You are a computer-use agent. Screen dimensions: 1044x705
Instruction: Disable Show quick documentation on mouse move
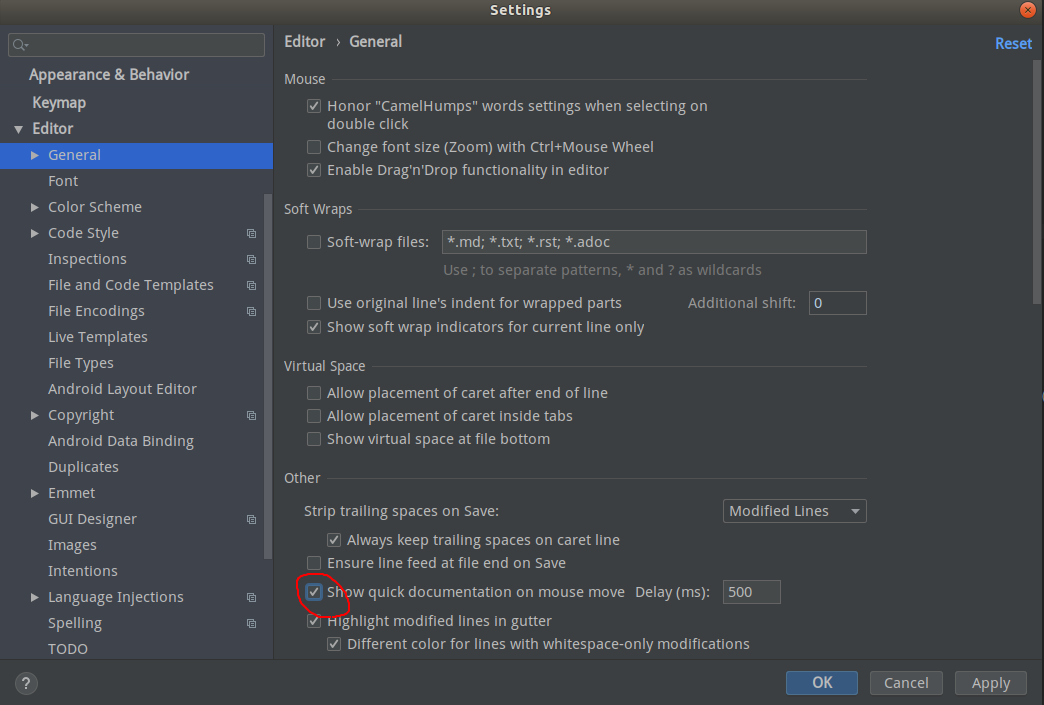(314, 592)
